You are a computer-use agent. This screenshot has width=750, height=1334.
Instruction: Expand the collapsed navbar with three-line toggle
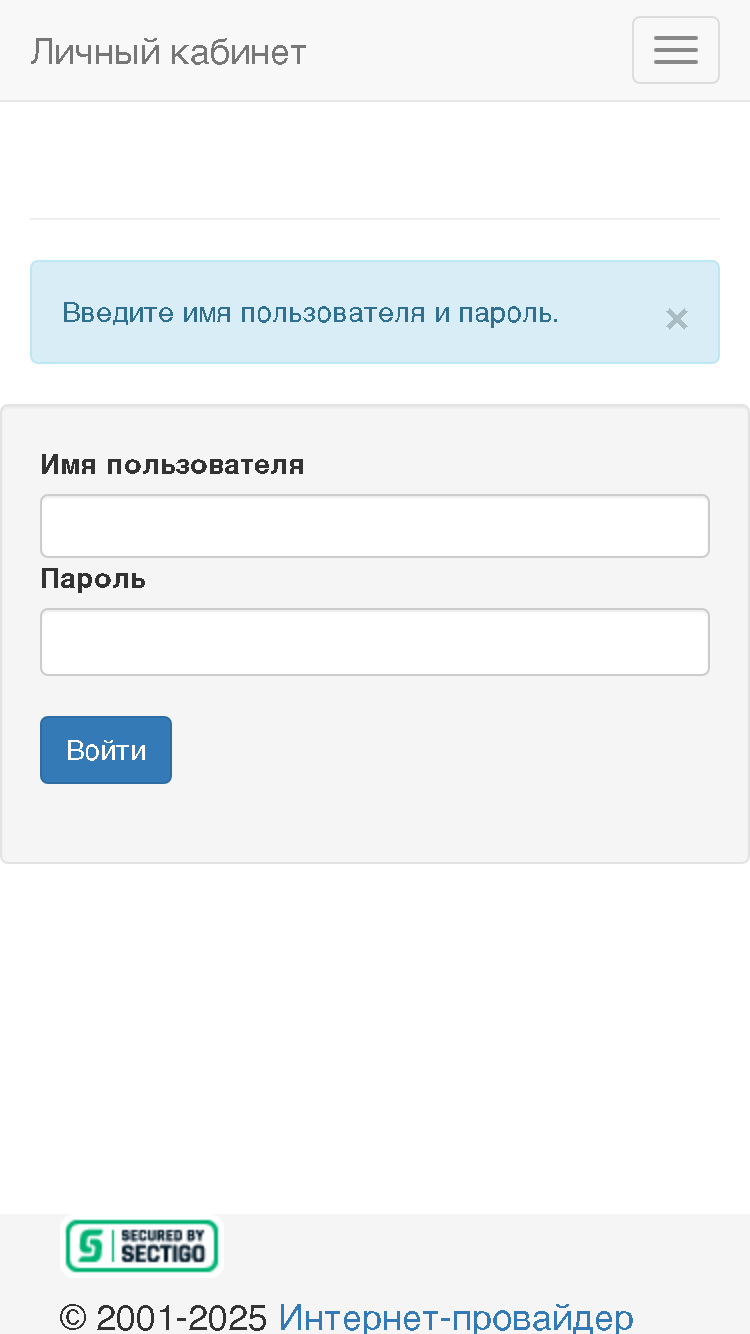click(676, 50)
